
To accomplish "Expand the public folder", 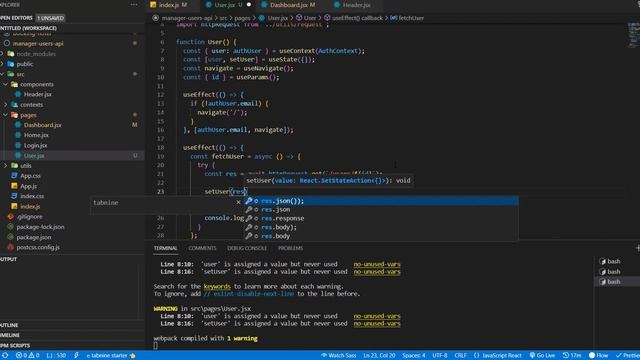I will pos(24,64).
